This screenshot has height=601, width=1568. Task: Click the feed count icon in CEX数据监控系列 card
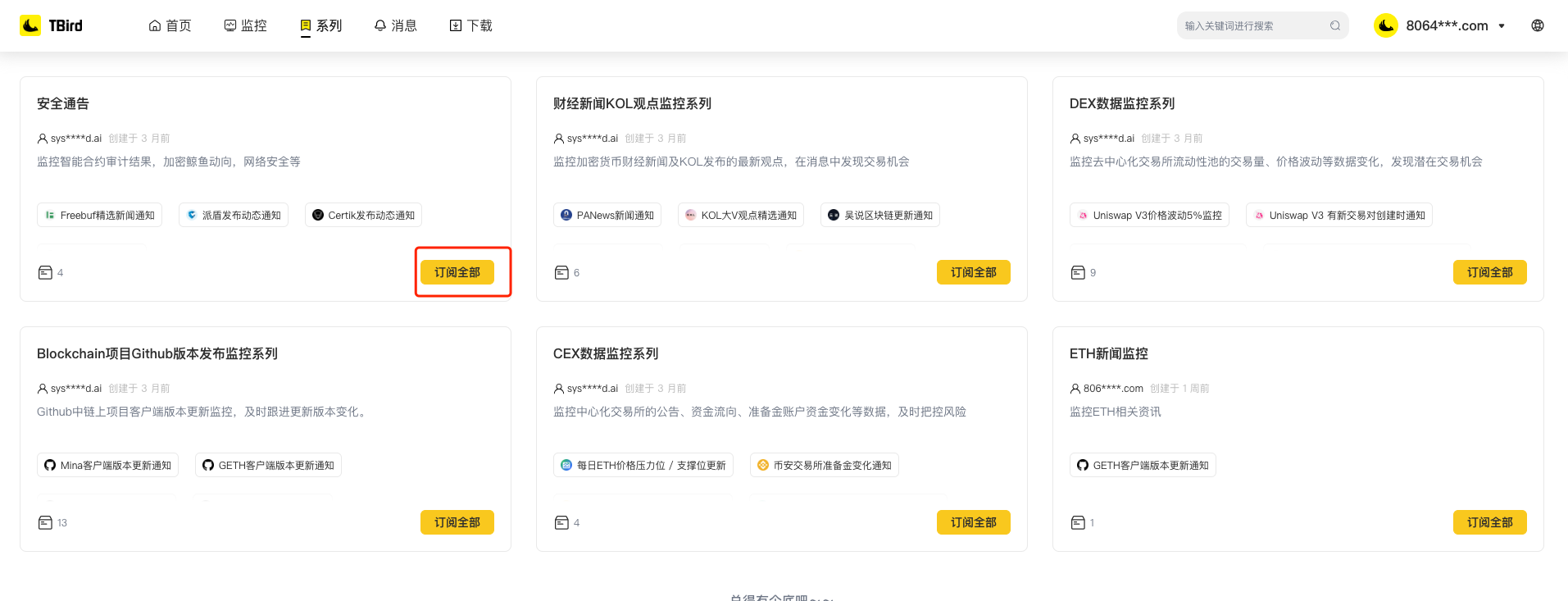tap(562, 522)
